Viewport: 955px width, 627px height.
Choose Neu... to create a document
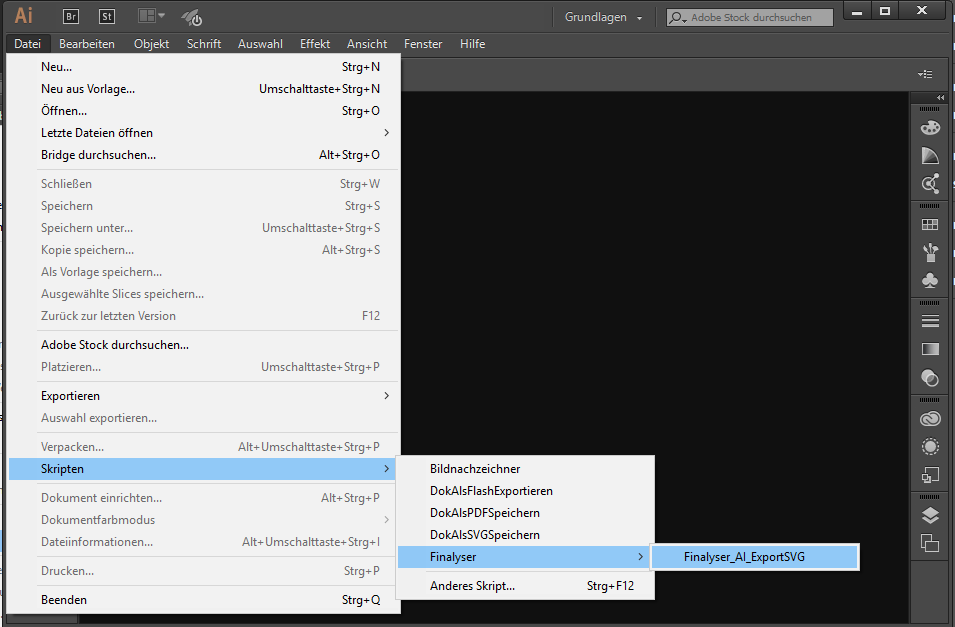pyautogui.click(x=203, y=67)
